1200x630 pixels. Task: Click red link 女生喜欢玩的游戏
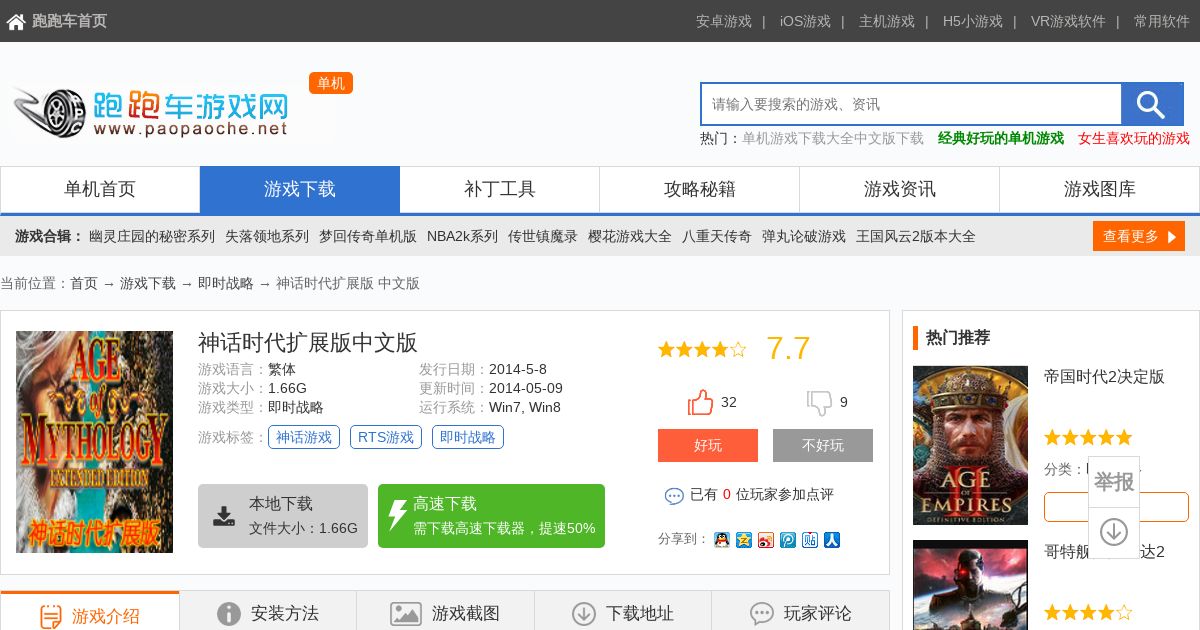coord(1134,138)
